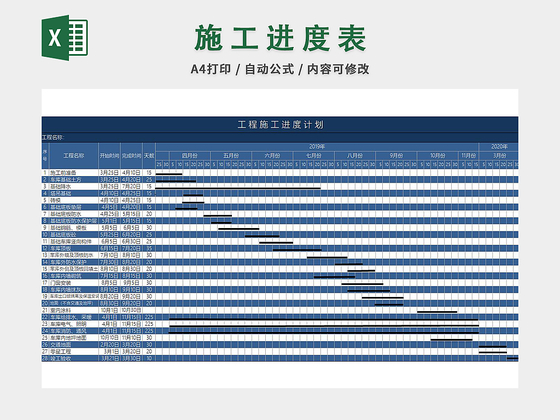This screenshot has width=560, height=420.
Task: Click the Gantt bar for row 13 in July-August
Action: (x=327, y=257)
